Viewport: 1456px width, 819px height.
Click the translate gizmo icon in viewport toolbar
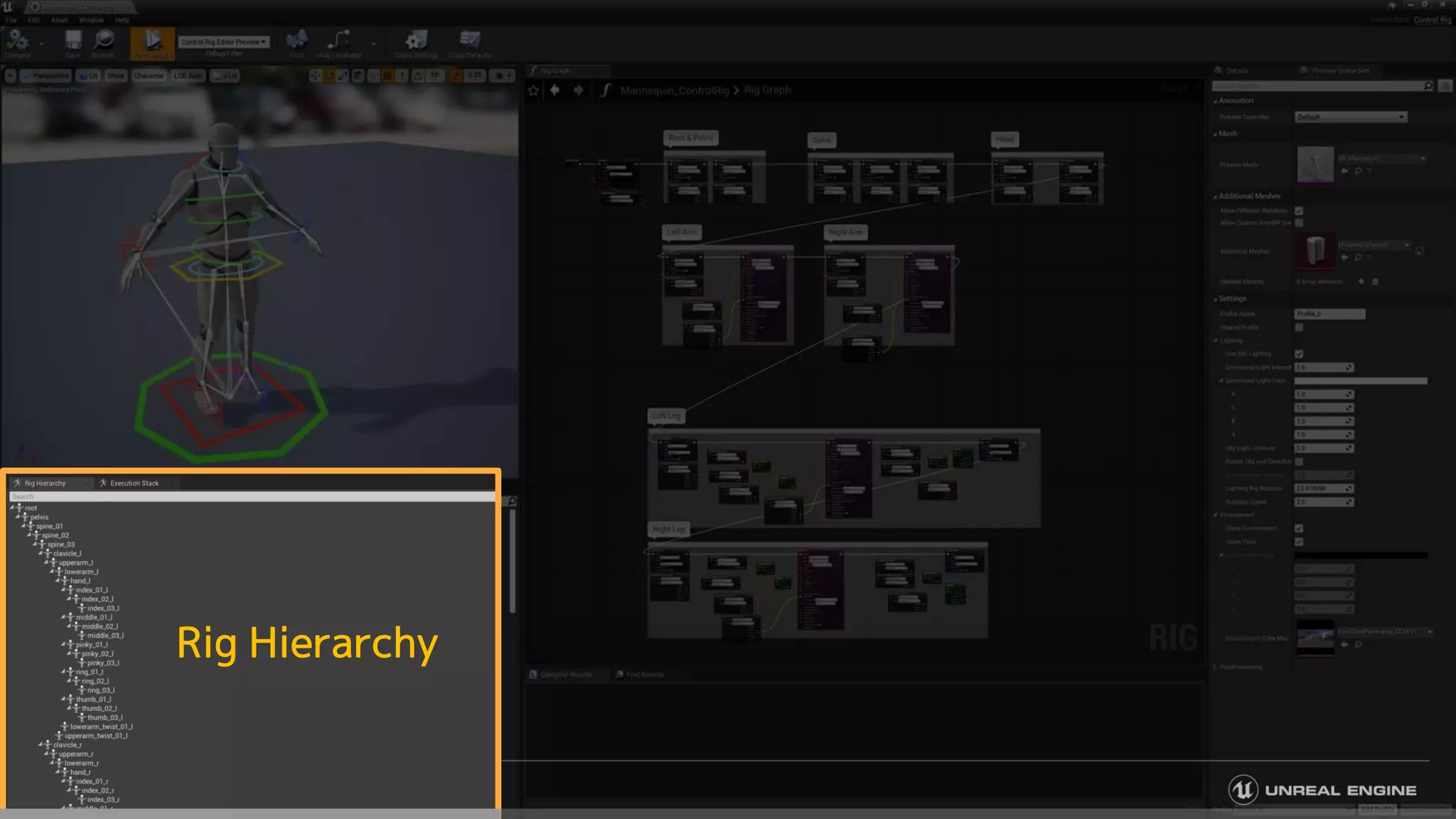tap(315, 75)
